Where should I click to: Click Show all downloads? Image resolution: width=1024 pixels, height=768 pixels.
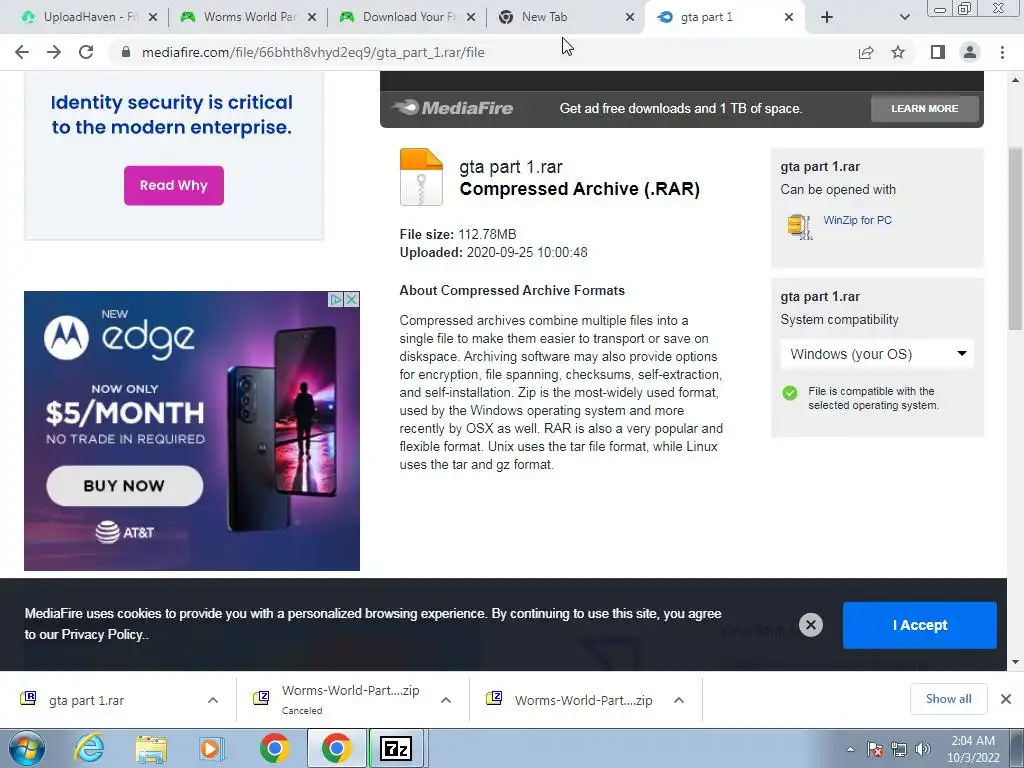click(948, 699)
